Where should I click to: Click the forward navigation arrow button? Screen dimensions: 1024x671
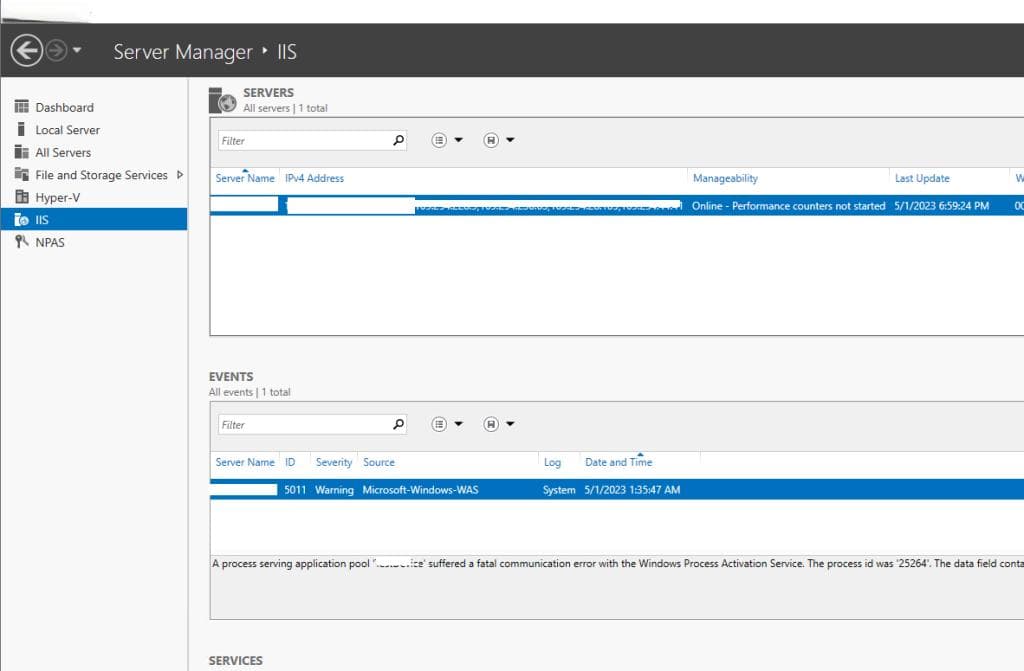pos(57,50)
